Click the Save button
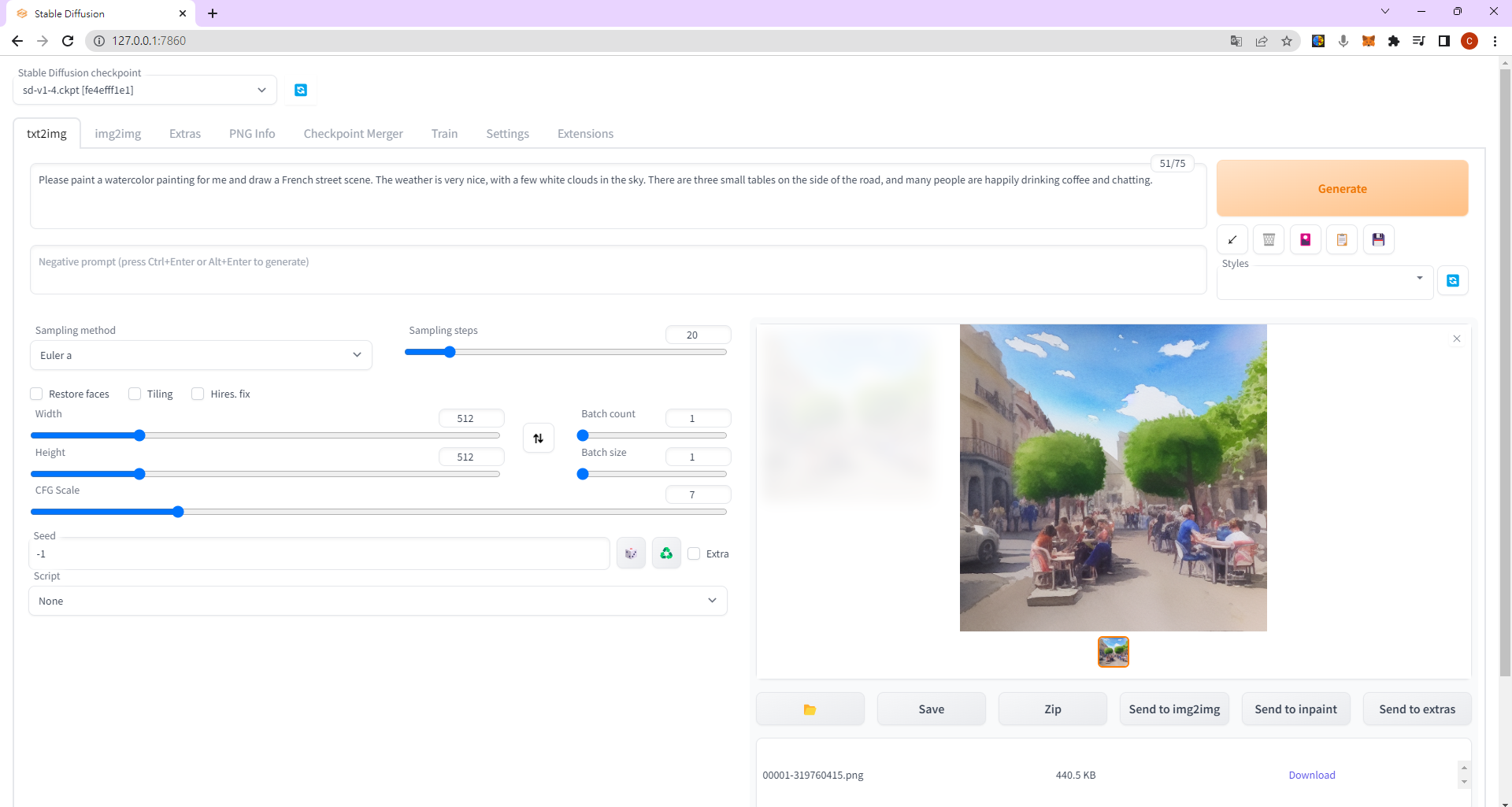This screenshot has height=807, width=1512. (x=931, y=709)
